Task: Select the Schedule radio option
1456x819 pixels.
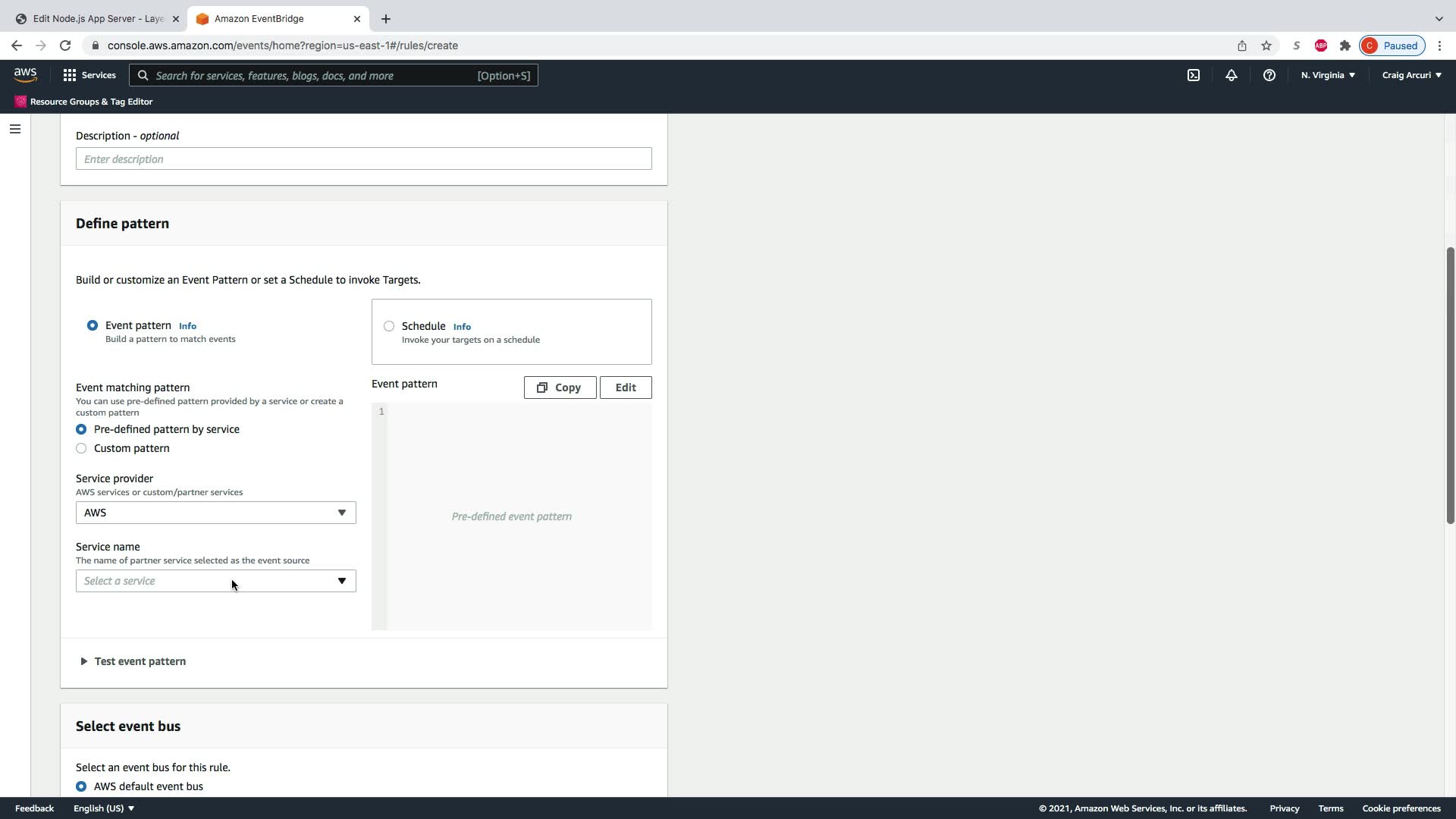Action: [x=389, y=326]
